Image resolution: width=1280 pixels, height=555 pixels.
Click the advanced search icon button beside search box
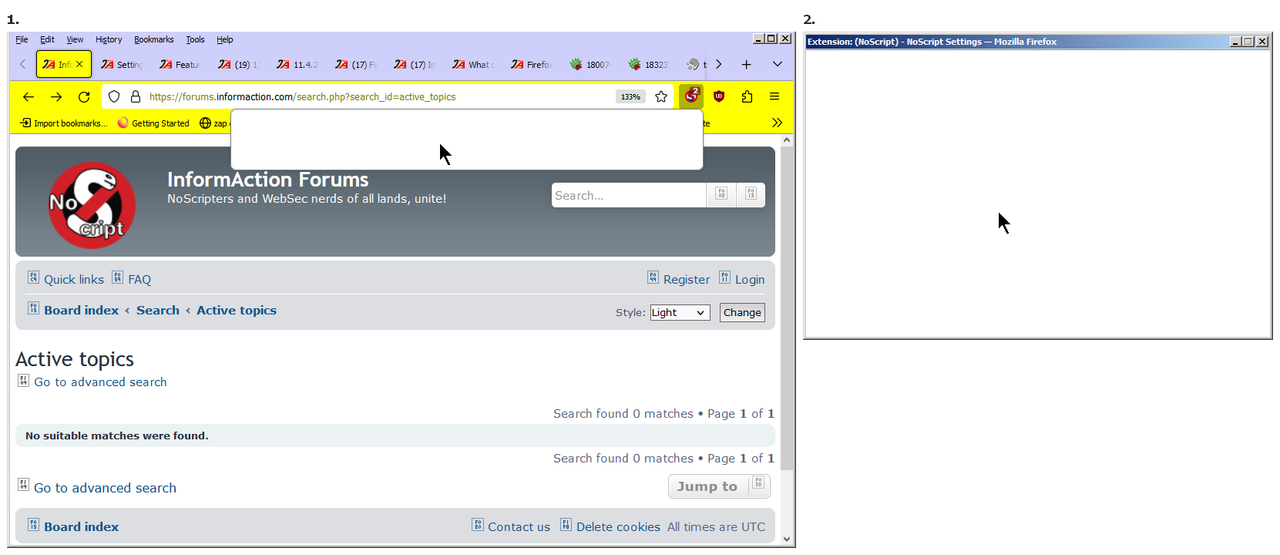[x=751, y=195]
